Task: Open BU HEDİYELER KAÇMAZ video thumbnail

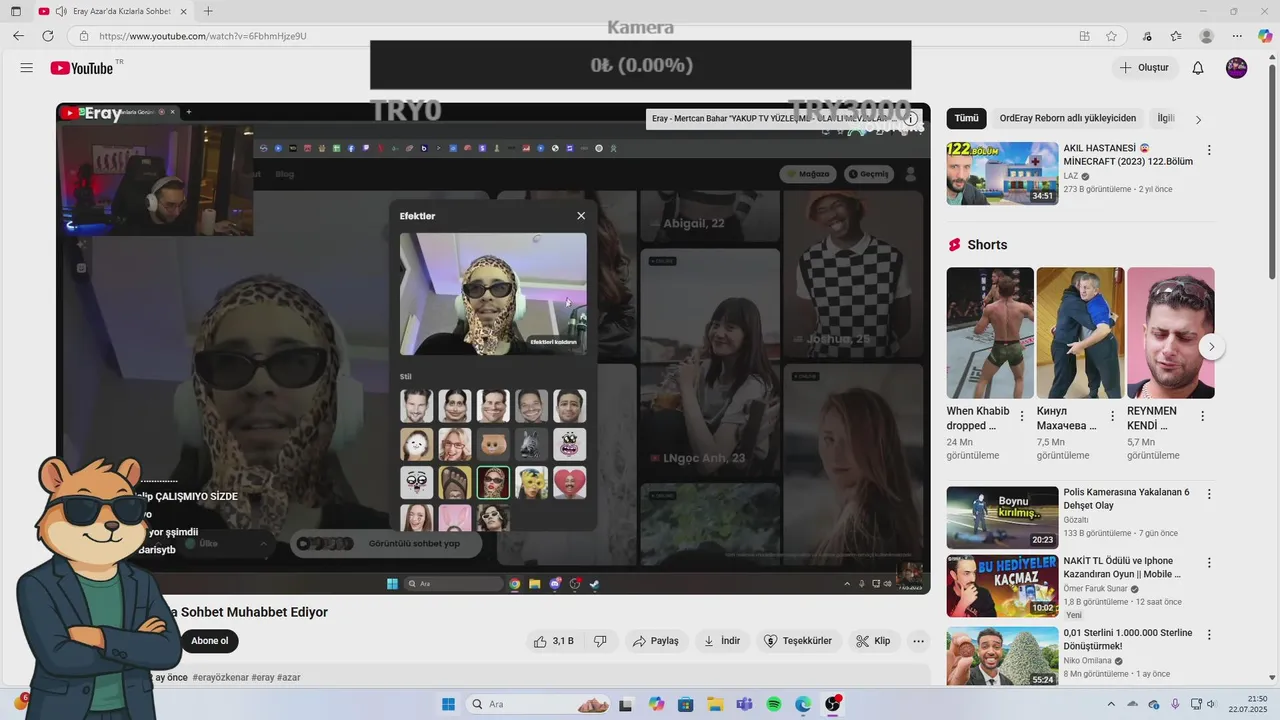Action: 1002,586
